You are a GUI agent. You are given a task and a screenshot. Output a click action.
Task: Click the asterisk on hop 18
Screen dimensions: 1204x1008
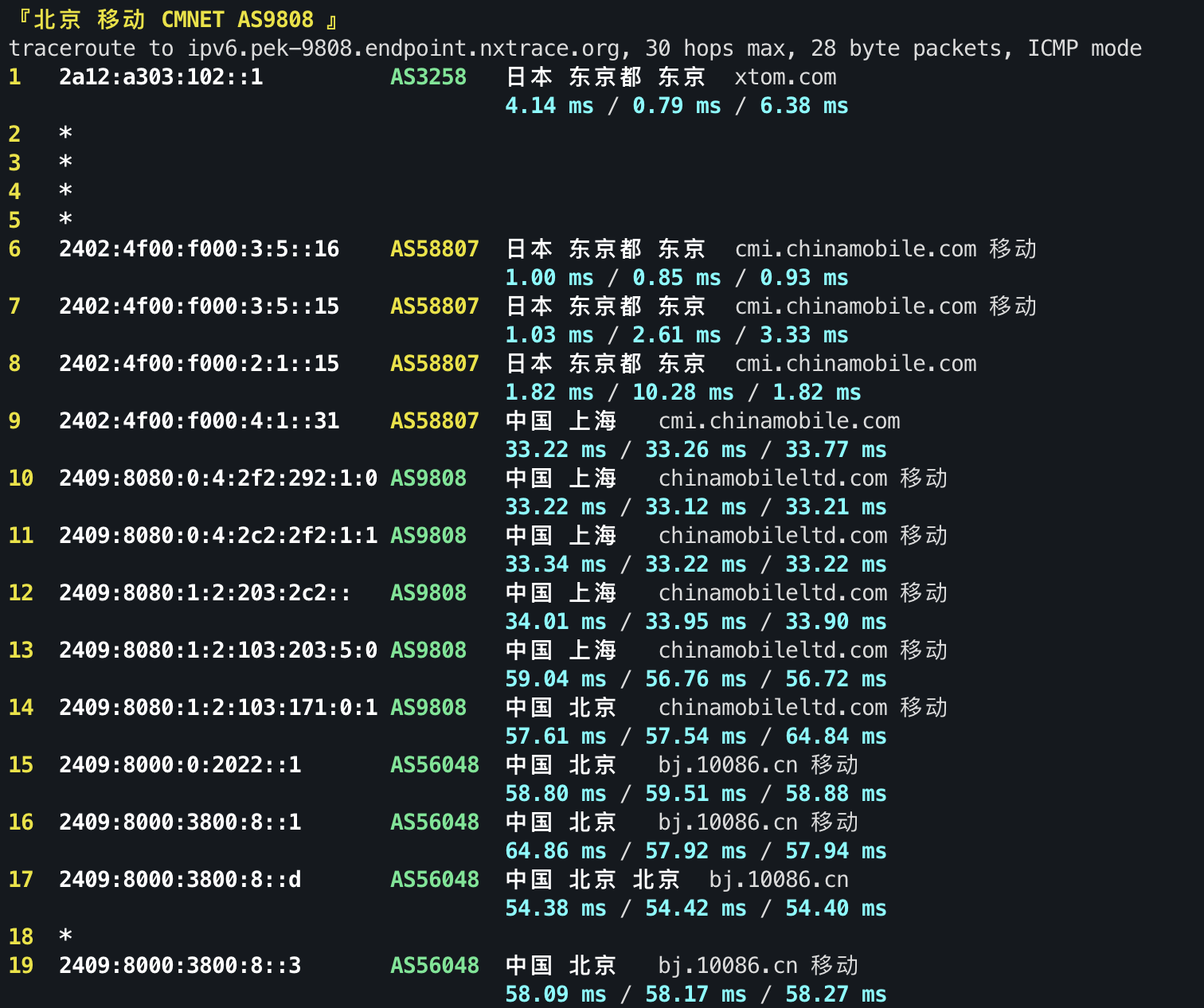click(x=65, y=937)
